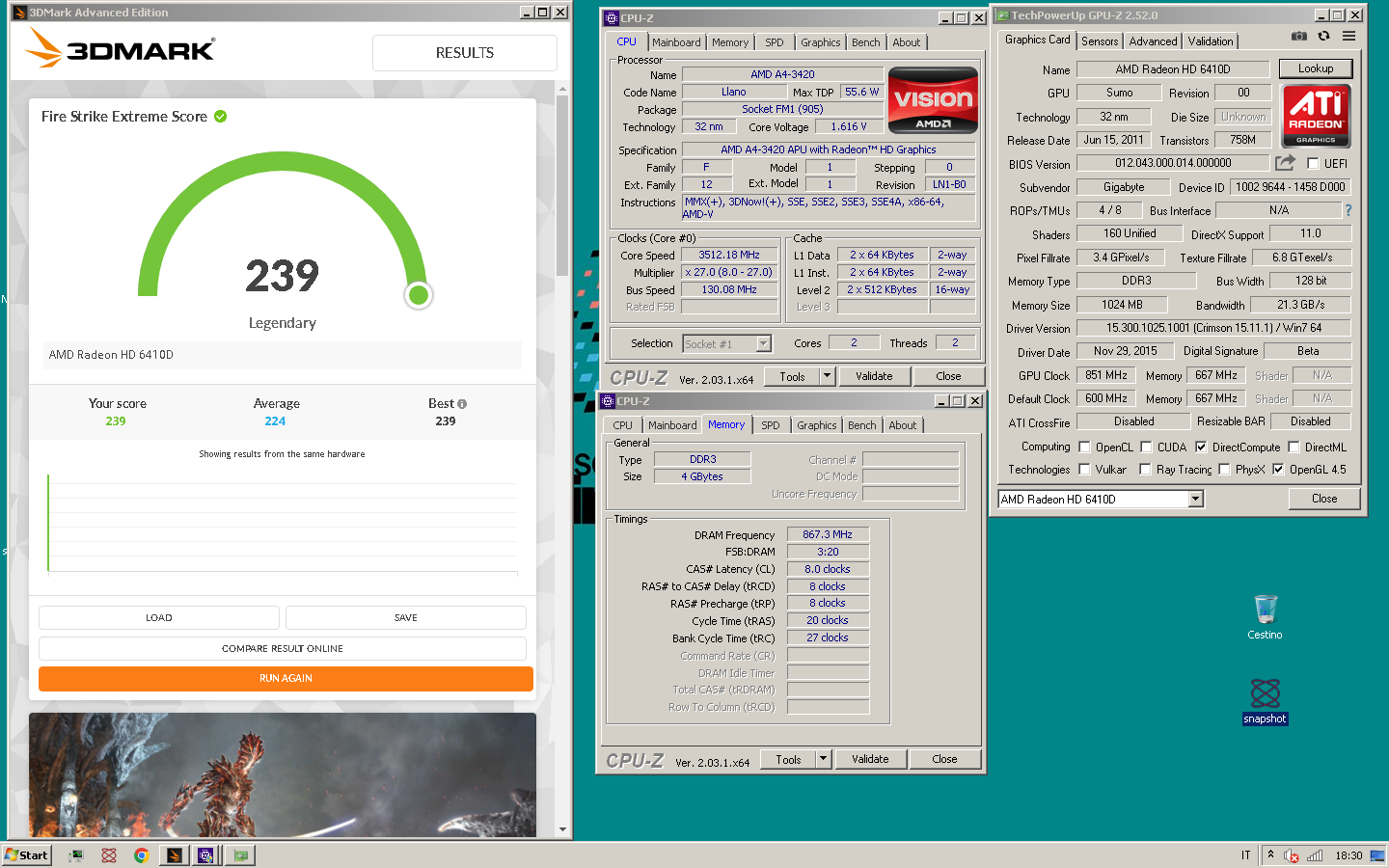Toggle the Ray Tracing checkbox
This screenshot has width=1389, height=868.
coord(1145,470)
